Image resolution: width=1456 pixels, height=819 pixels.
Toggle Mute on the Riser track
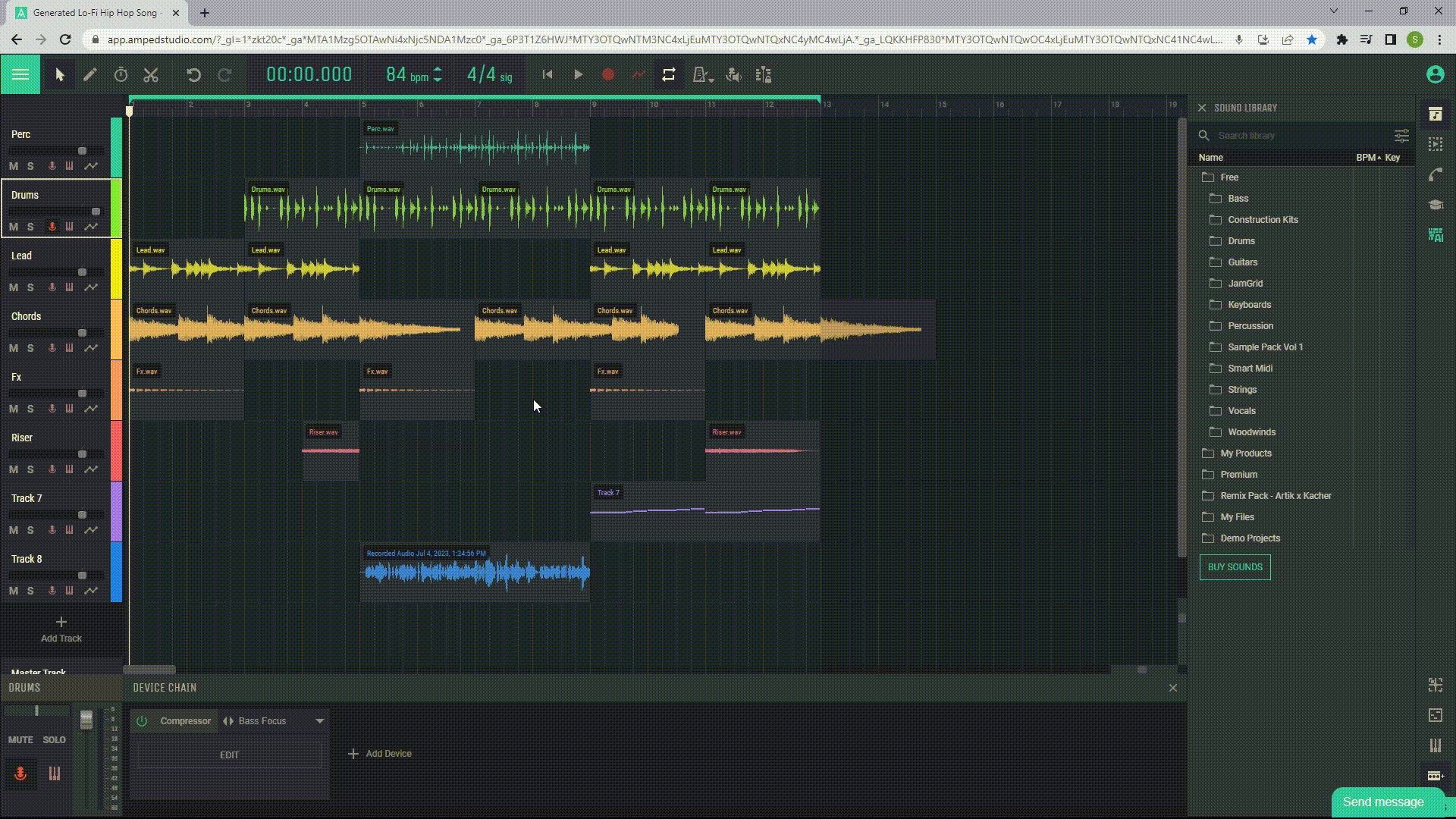(14, 468)
